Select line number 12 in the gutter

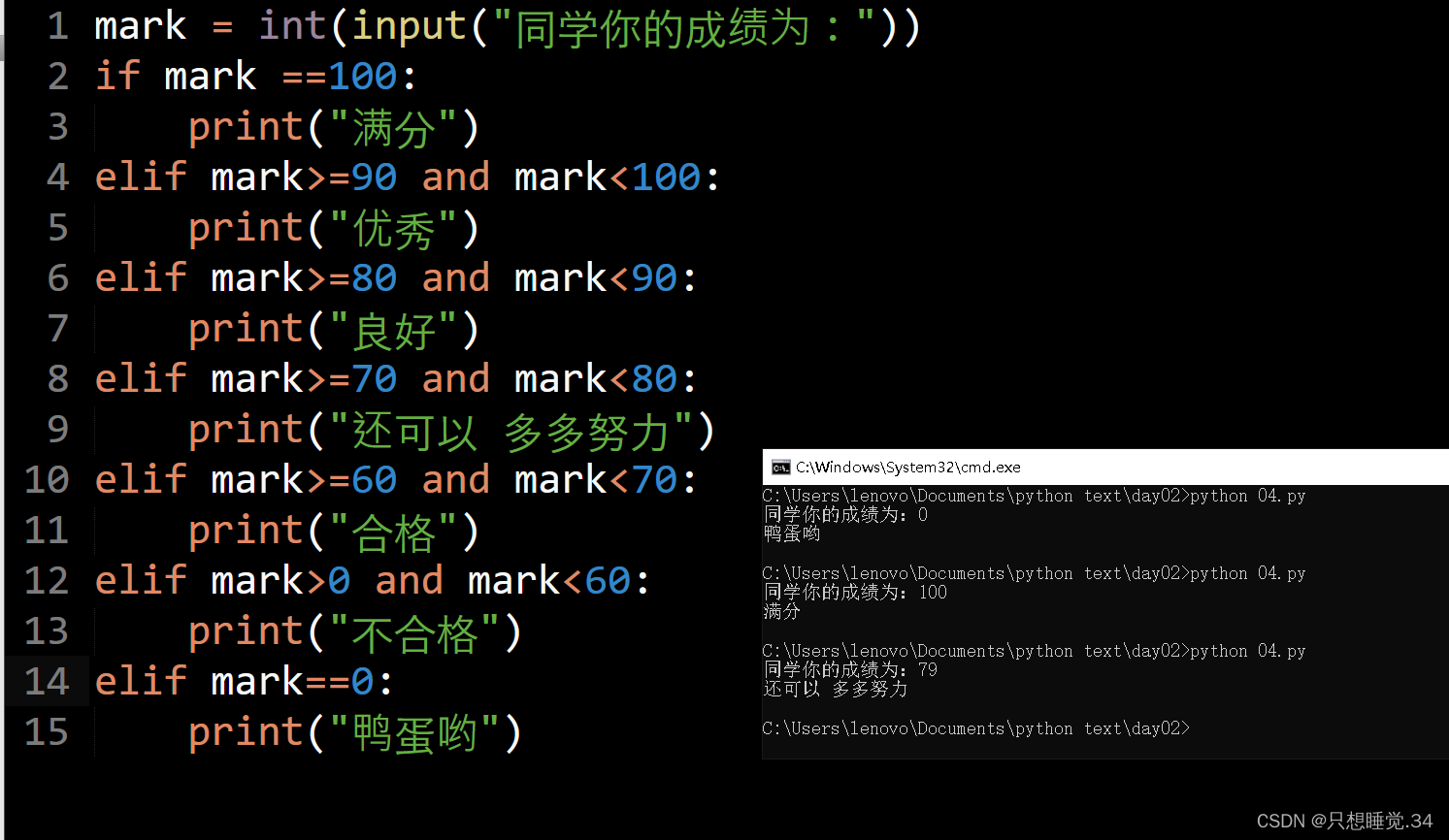coord(47,581)
